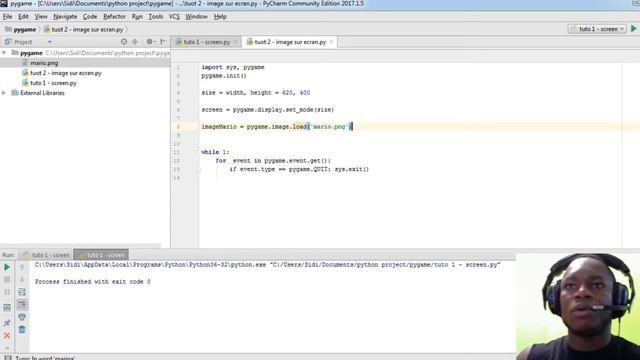Image resolution: width=640 pixels, height=360 pixels.
Task: Toggle soft-wrap icon in Run panel
Action: tap(22, 292)
